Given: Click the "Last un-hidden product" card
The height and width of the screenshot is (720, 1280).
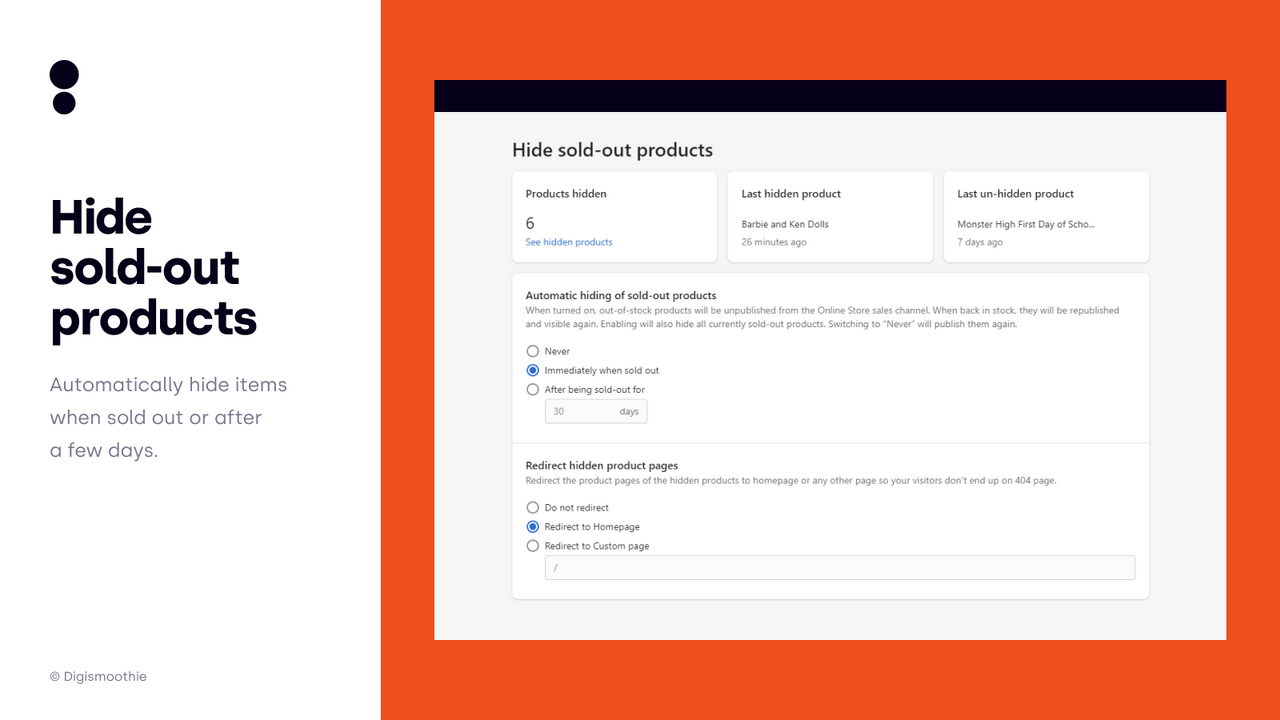Looking at the screenshot, I should pos(1046,216).
